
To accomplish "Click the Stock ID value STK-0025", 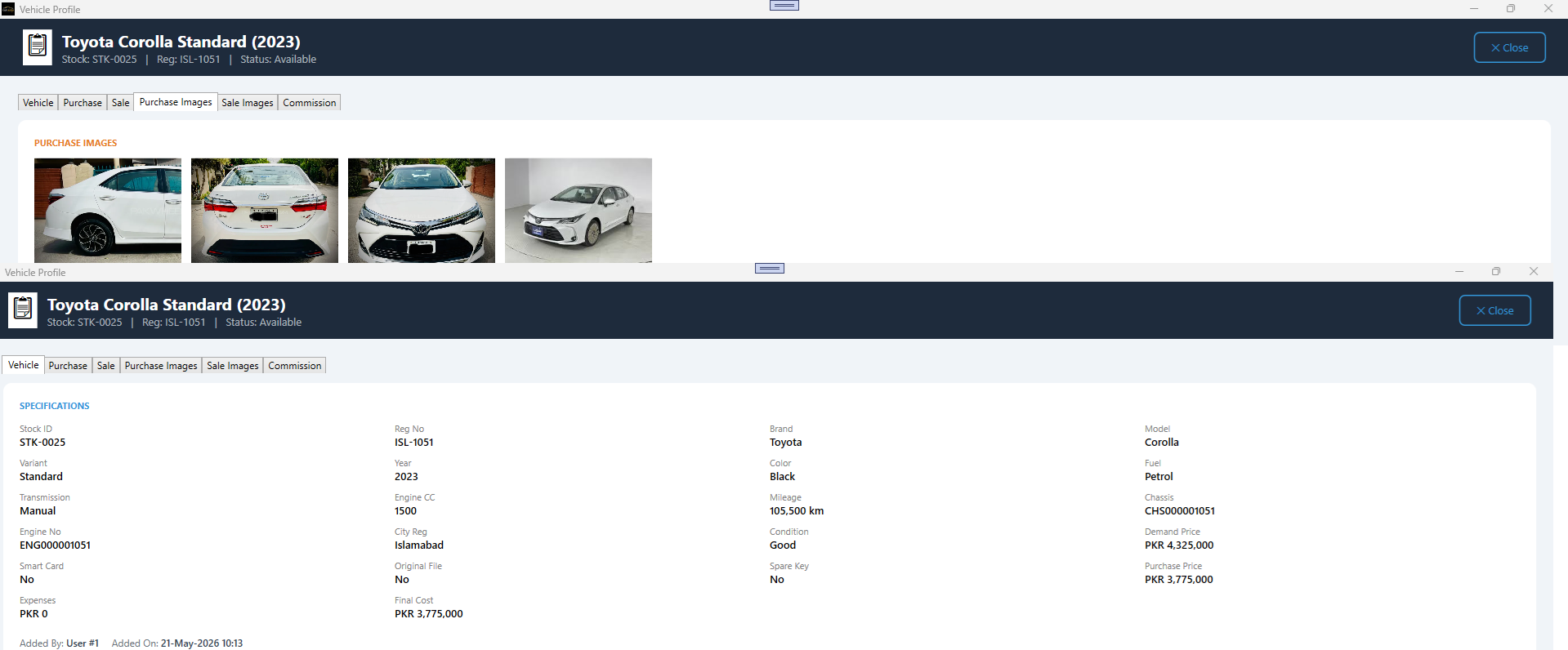I will pyautogui.click(x=42, y=443).
